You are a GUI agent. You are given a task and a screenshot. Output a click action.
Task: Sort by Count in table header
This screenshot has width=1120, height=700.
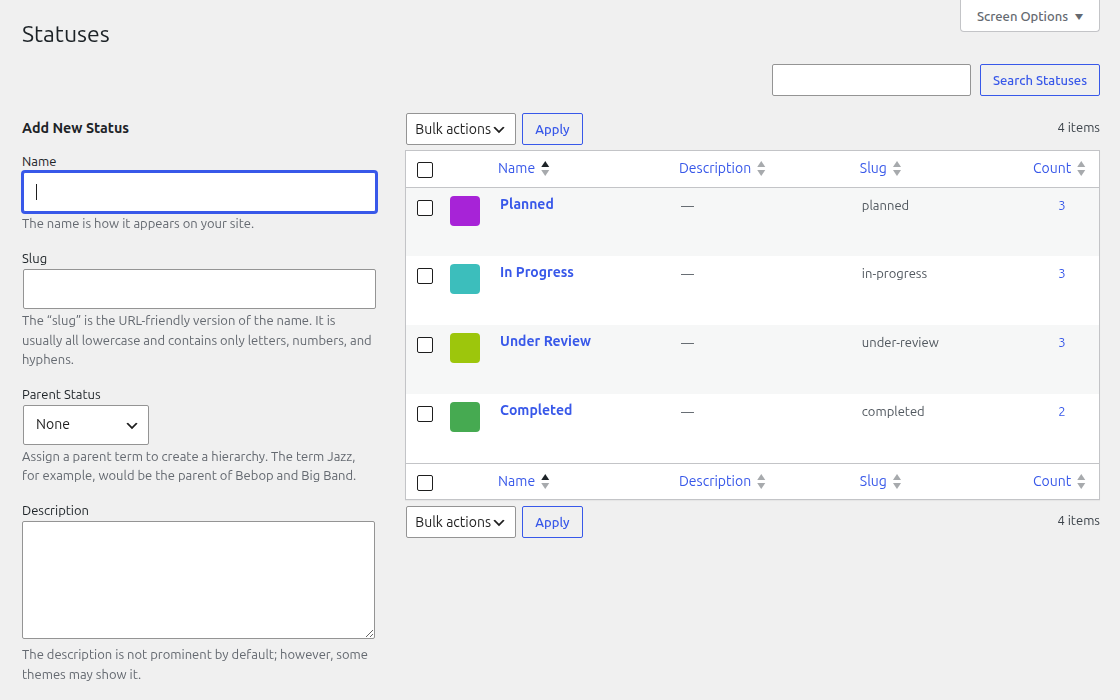tap(1059, 169)
